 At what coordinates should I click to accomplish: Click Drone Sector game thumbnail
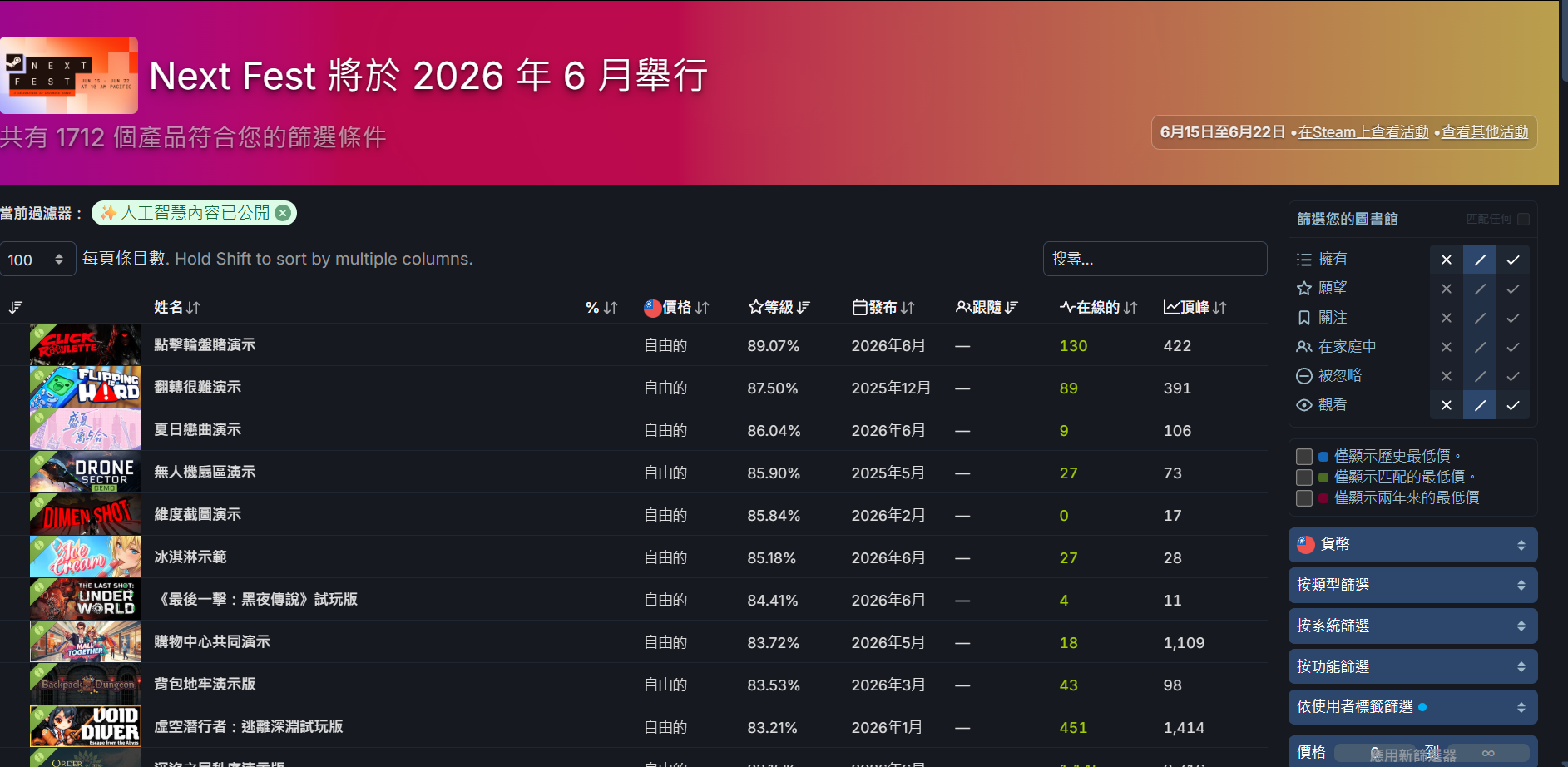pyautogui.click(x=86, y=472)
